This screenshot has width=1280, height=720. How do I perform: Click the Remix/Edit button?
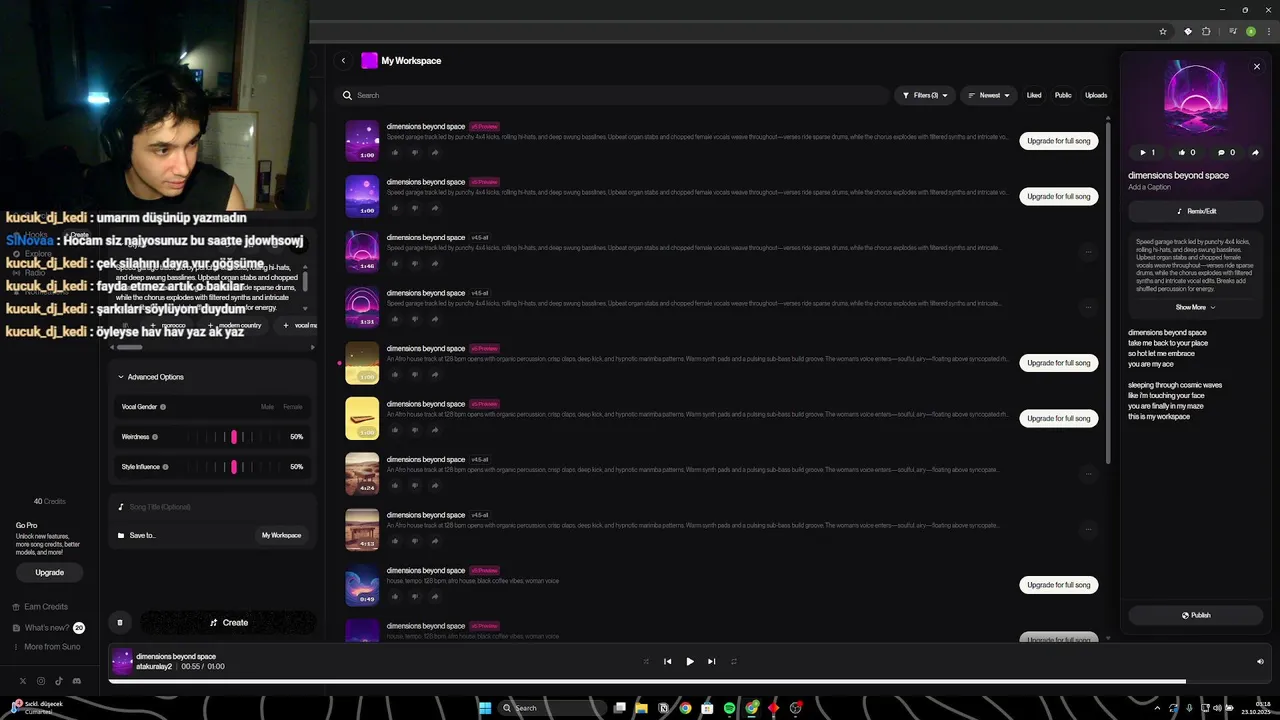point(1196,211)
